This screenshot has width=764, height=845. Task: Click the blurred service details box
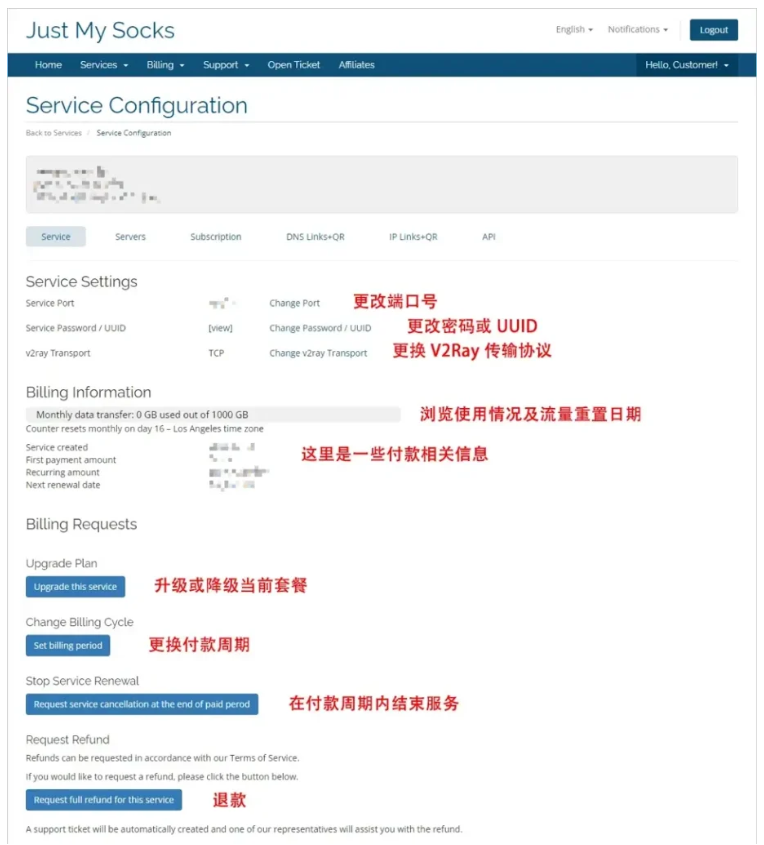381,184
